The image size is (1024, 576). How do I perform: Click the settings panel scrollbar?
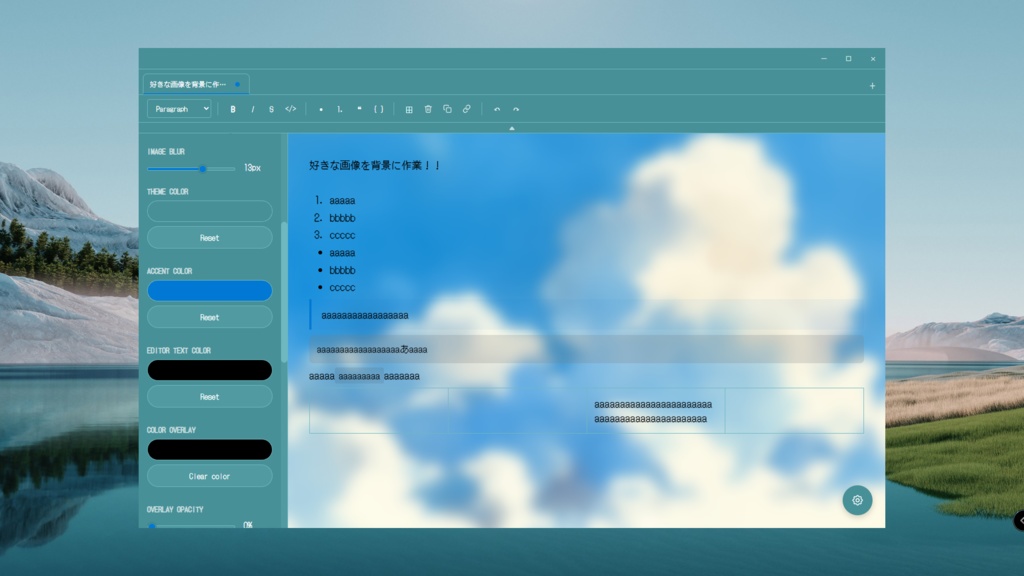pos(283,292)
